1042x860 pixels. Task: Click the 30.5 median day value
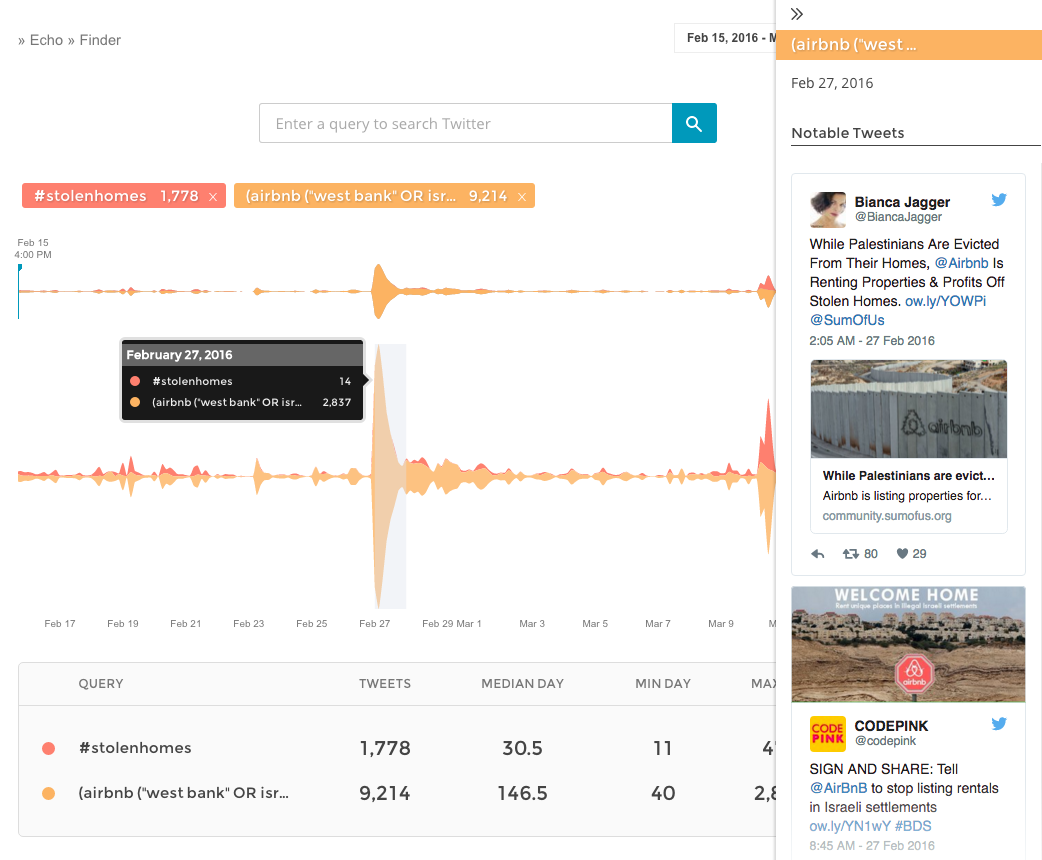(x=522, y=748)
